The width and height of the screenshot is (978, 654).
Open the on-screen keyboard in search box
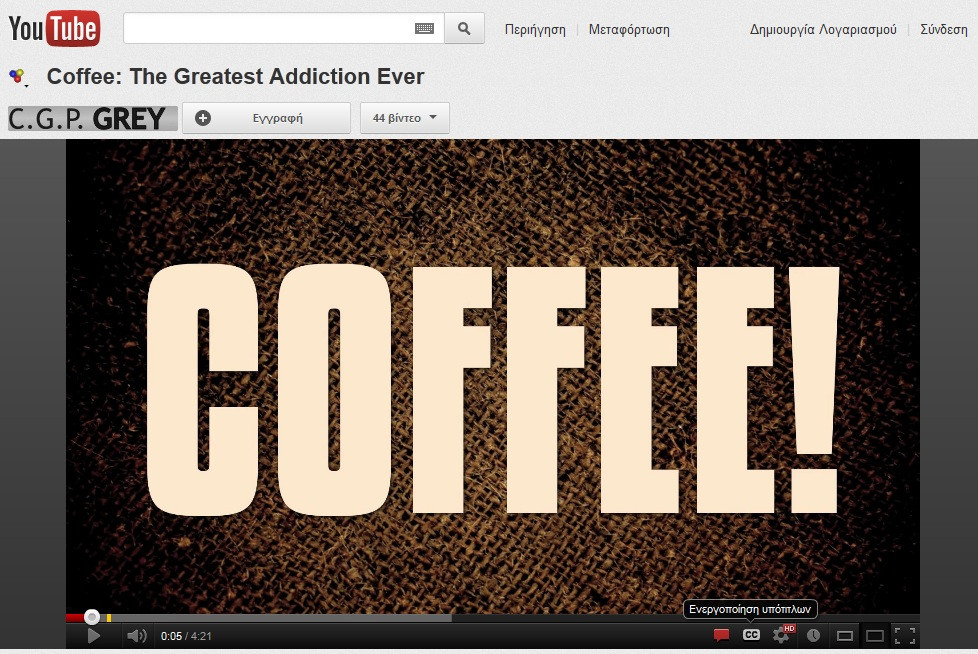pyautogui.click(x=424, y=29)
